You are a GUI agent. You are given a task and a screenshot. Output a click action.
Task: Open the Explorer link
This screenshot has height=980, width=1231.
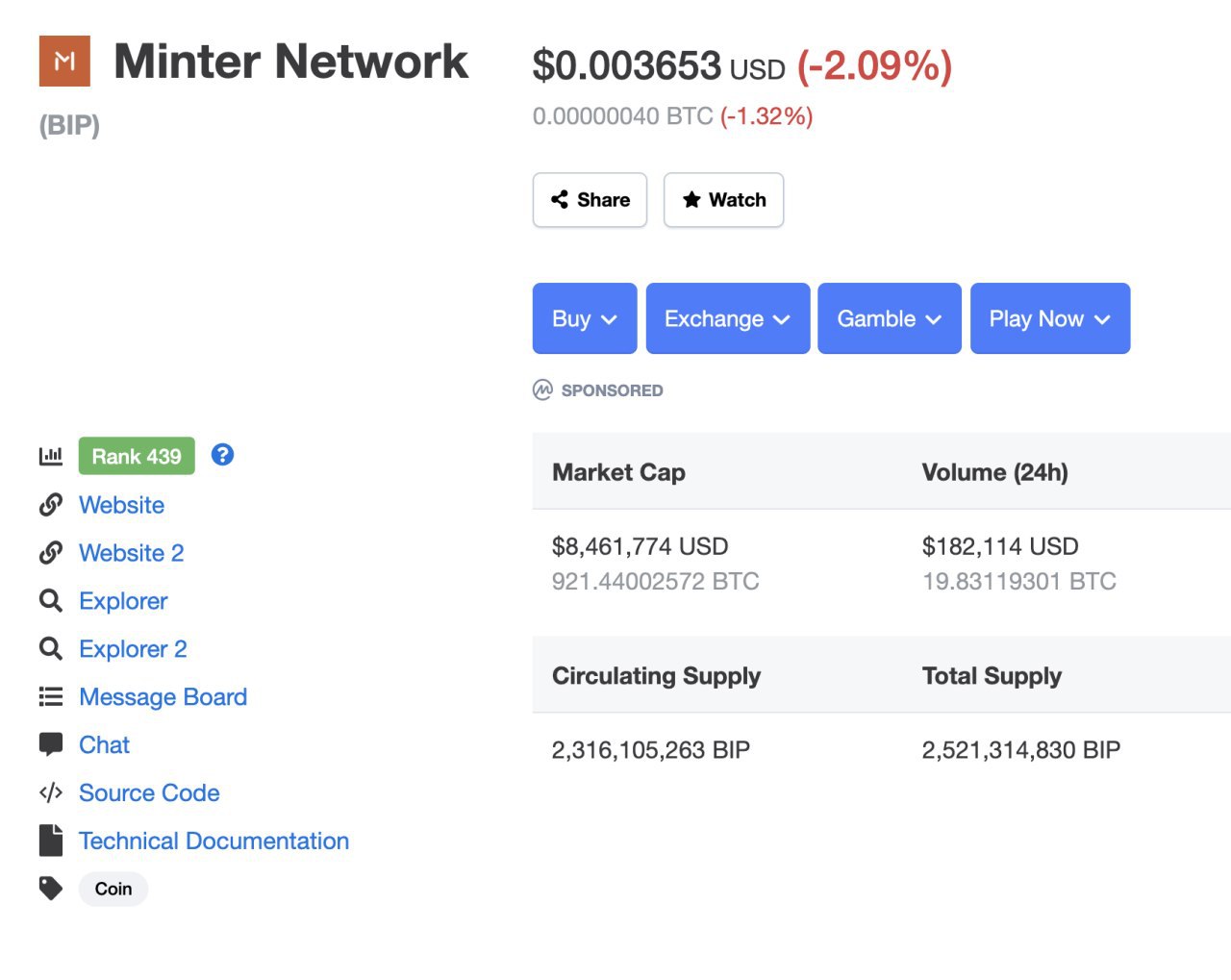(x=123, y=601)
